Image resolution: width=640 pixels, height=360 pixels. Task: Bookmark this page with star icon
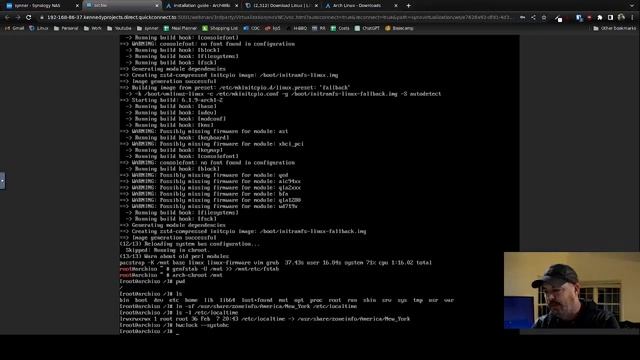pos(544,18)
